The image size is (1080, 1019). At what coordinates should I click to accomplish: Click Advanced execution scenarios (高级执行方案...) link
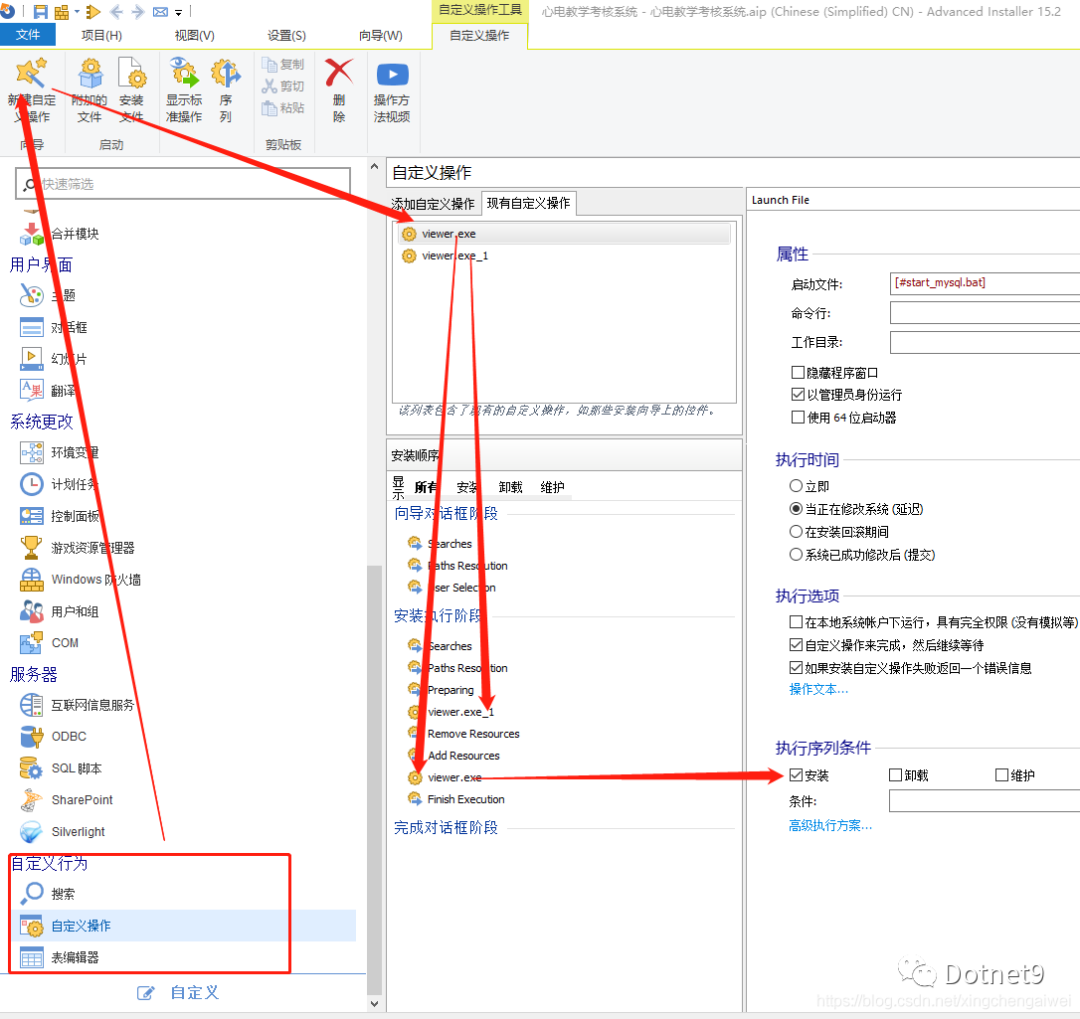tap(830, 825)
